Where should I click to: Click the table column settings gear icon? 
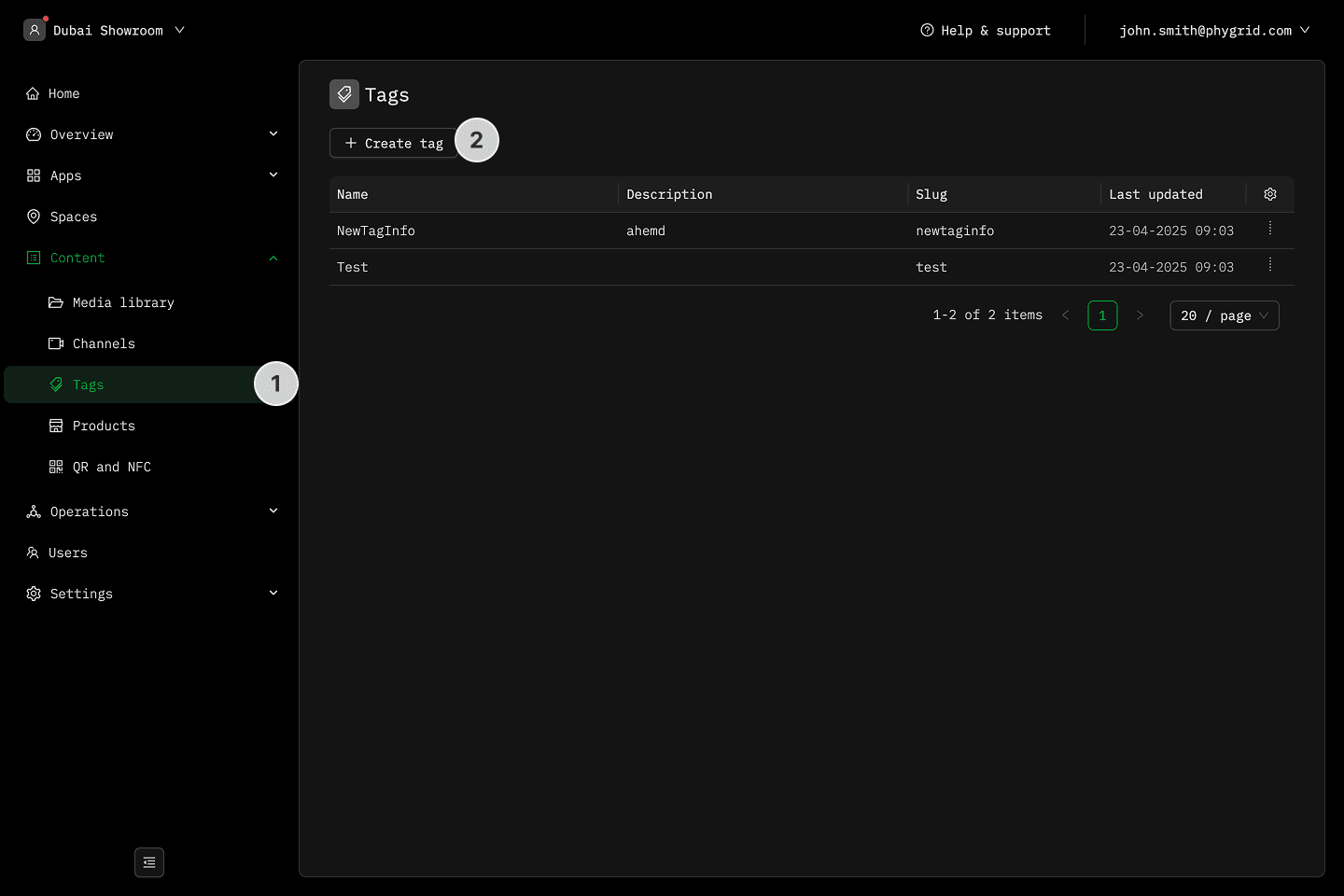click(x=1269, y=194)
